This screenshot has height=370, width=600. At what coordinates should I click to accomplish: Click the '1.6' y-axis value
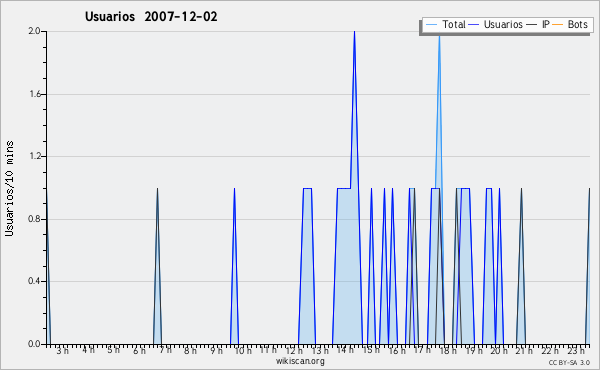[x=35, y=94]
